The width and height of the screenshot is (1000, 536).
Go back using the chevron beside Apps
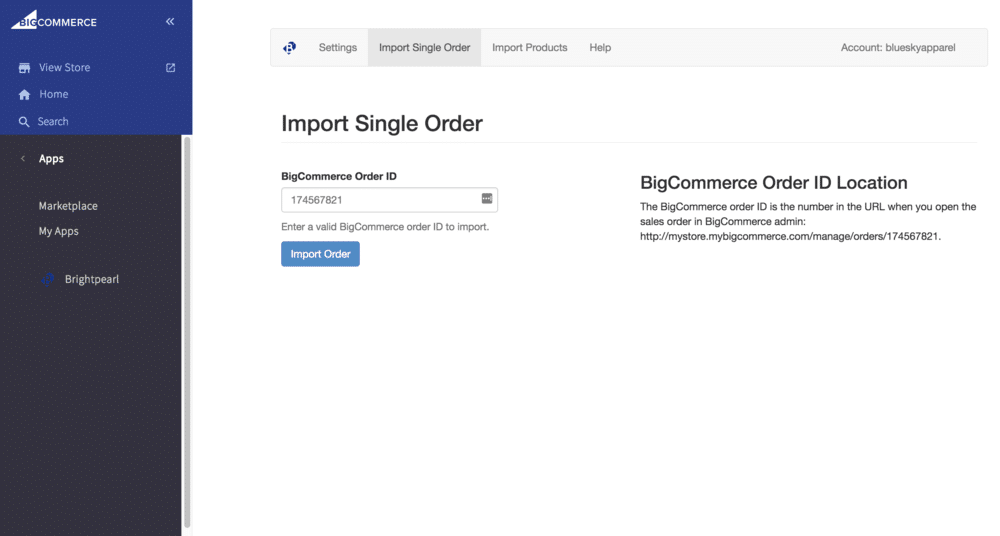pos(23,159)
